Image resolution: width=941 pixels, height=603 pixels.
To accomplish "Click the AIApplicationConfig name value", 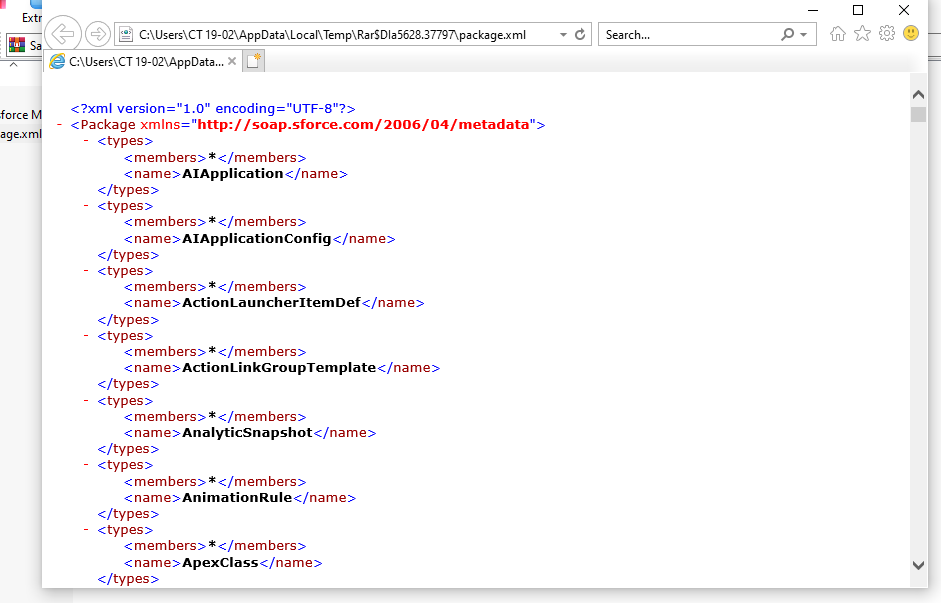I will 257,239.
